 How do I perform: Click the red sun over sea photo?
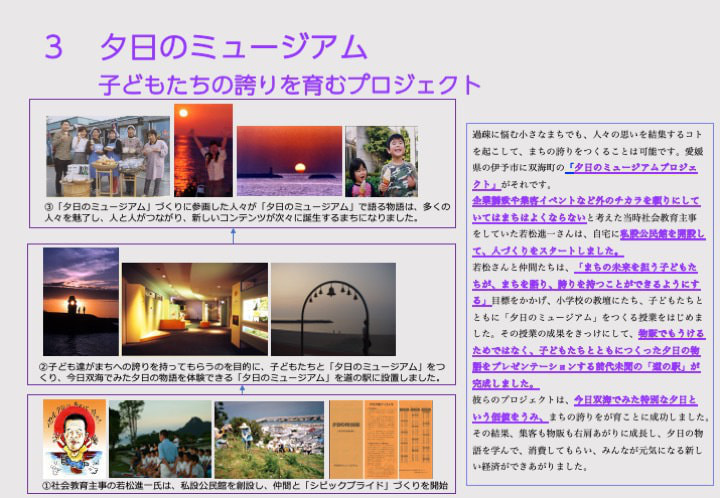pyautogui.click(x=289, y=161)
